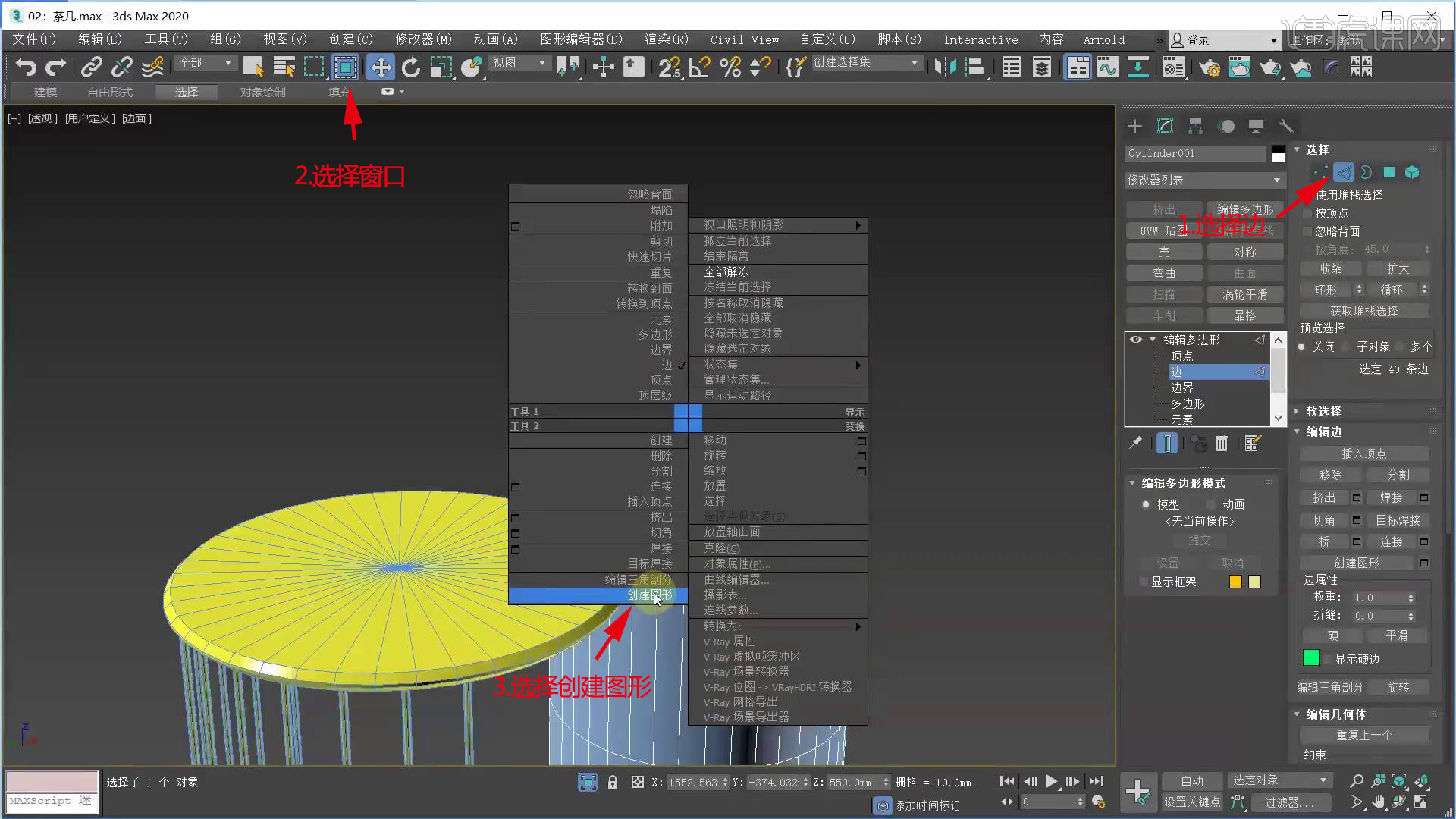Screen dimensions: 1456x819
Task: Click the Pin Stack icon
Action: click(1135, 443)
